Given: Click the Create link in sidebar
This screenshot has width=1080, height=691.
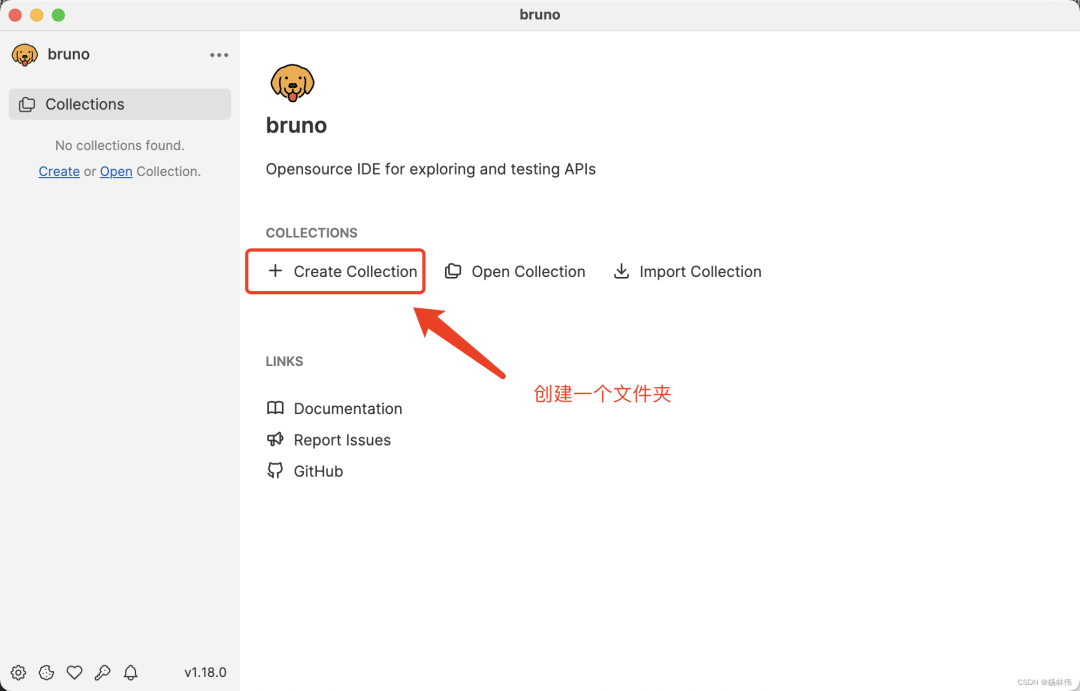Looking at the screenshot, I should pyautogui.click(x=59, y=172).
